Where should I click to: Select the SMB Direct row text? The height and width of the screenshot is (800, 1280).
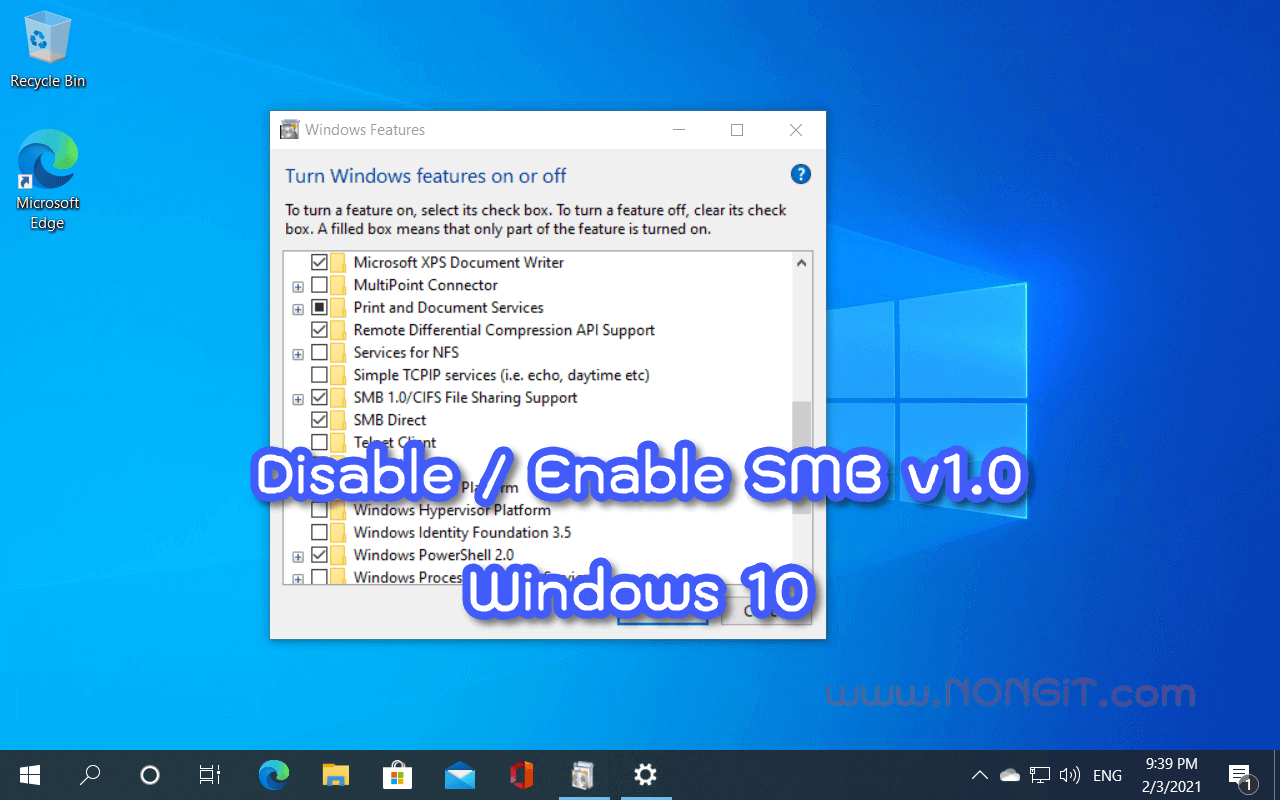pos(390,420)
